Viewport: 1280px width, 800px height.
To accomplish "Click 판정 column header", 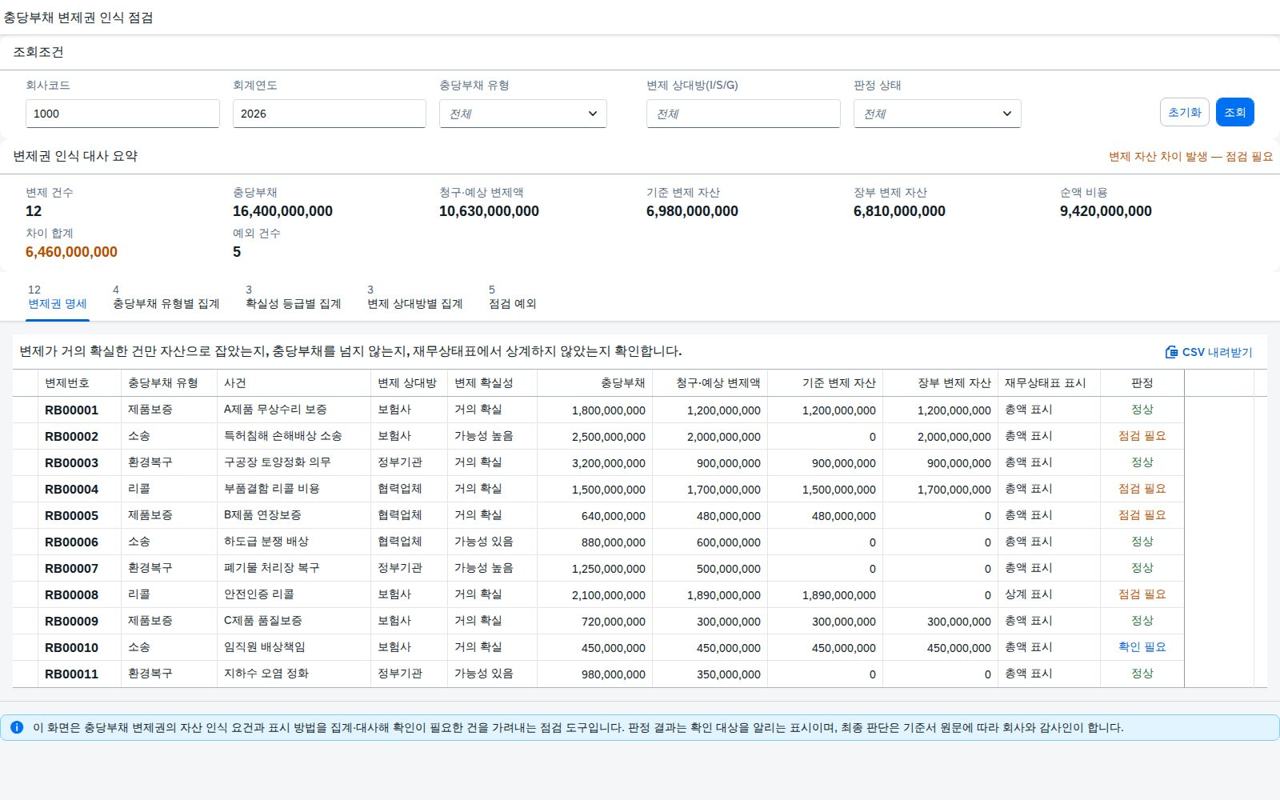I will [1142, 383].
